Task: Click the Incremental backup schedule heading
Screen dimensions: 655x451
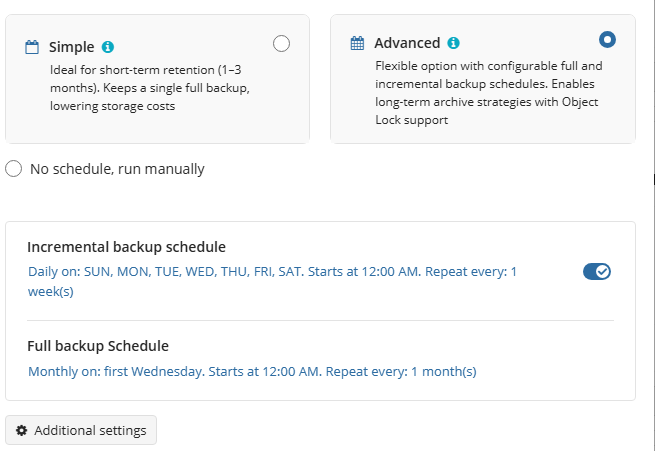Action: [x=126, y=247]
